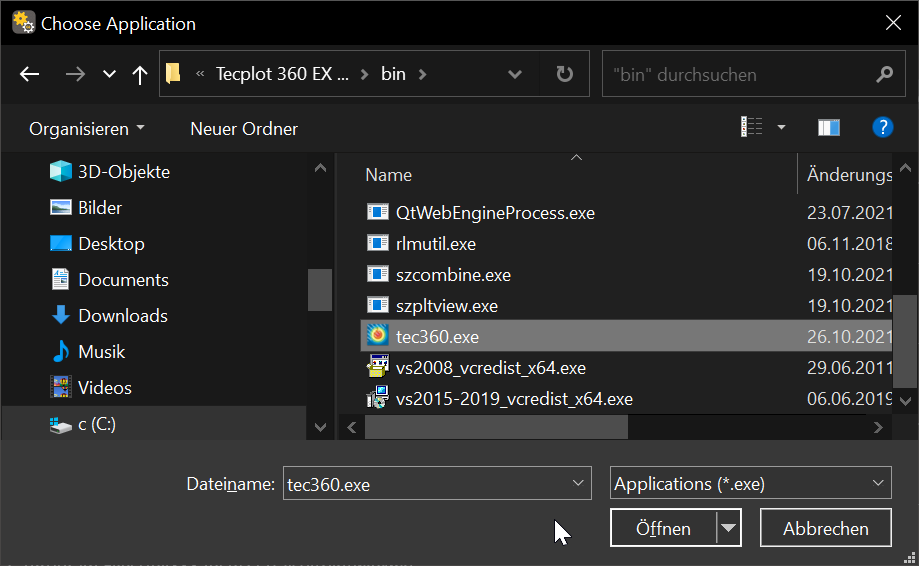Open the Applications (*.exe) filter dropdown
Screen dimensions: 919x566
tap(750, 483)
